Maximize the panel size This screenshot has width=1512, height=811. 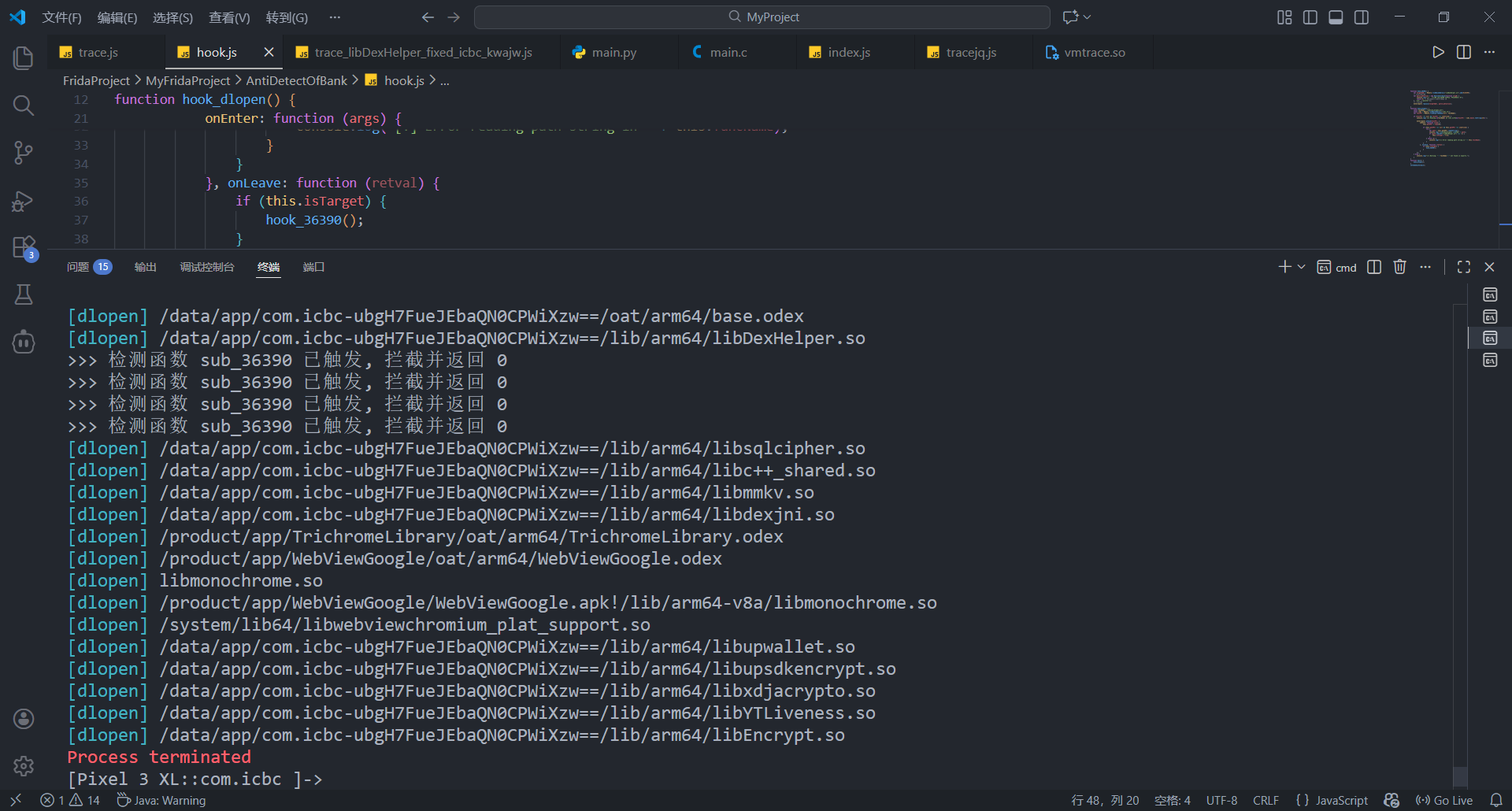coord(1464,267)
